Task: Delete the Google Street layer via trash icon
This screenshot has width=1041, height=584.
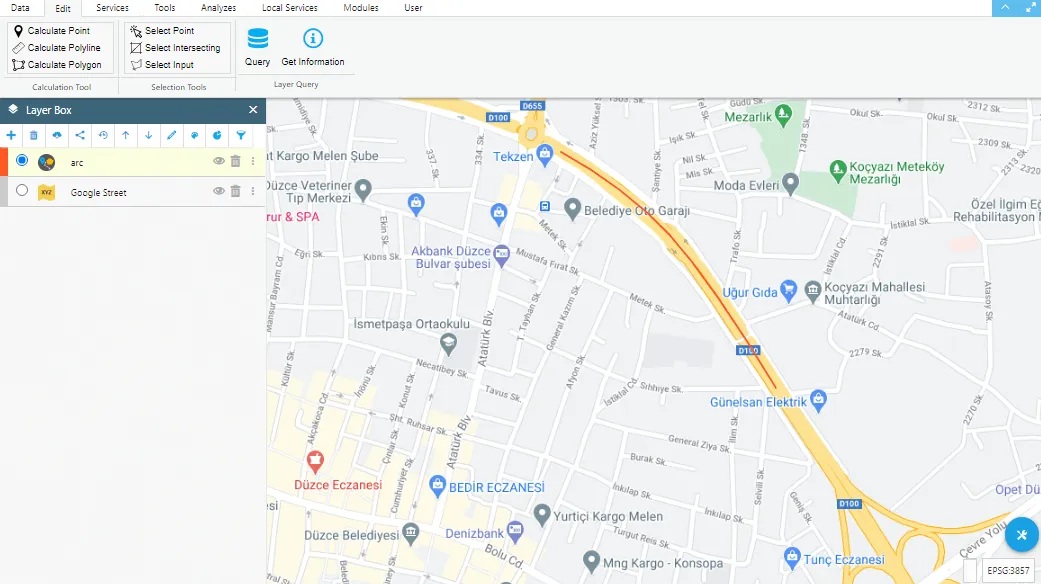Action: pyautogui.click(x=236, y=191)
